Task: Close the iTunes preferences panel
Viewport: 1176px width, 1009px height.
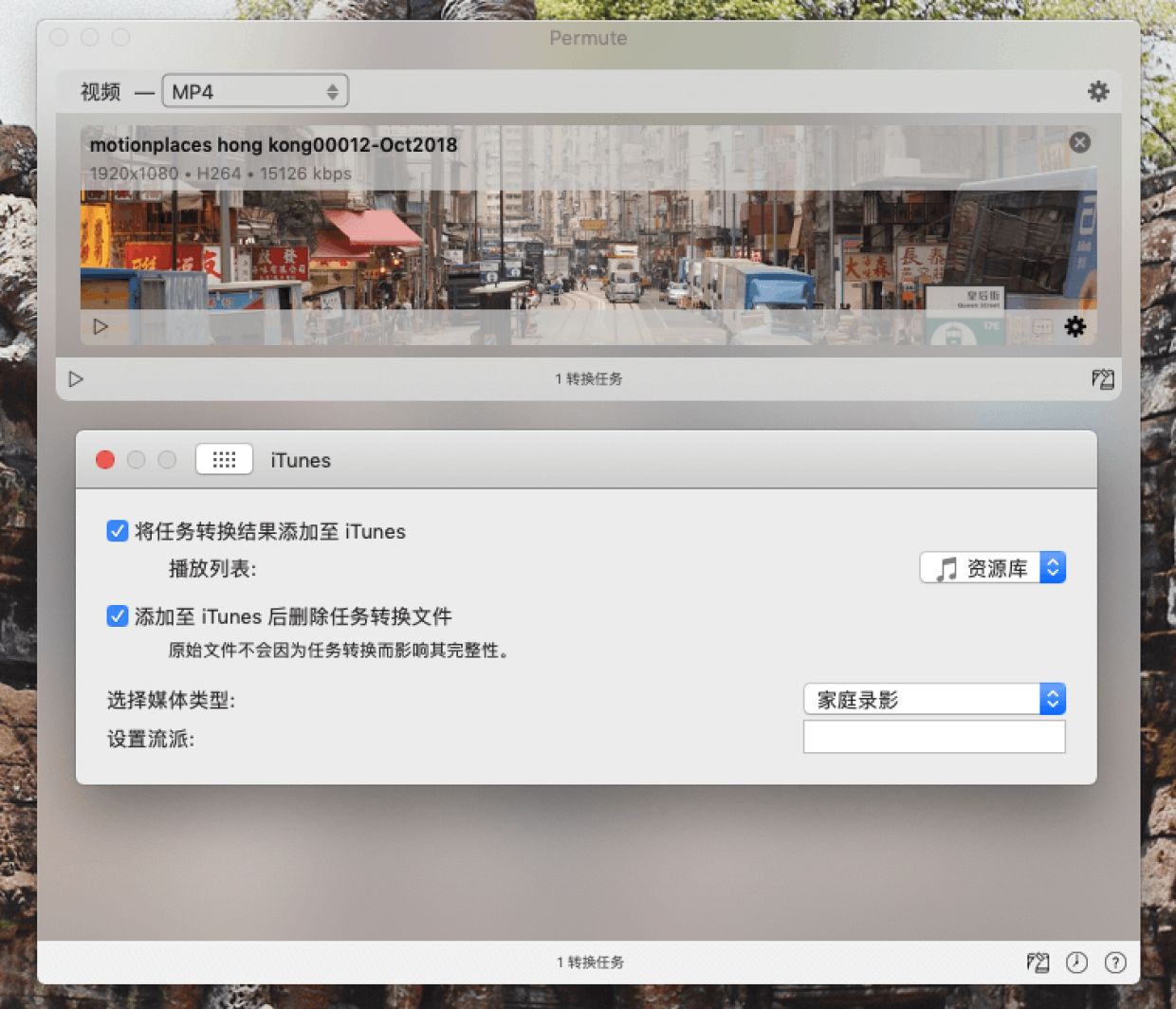Action: click(x=105, y=460)
